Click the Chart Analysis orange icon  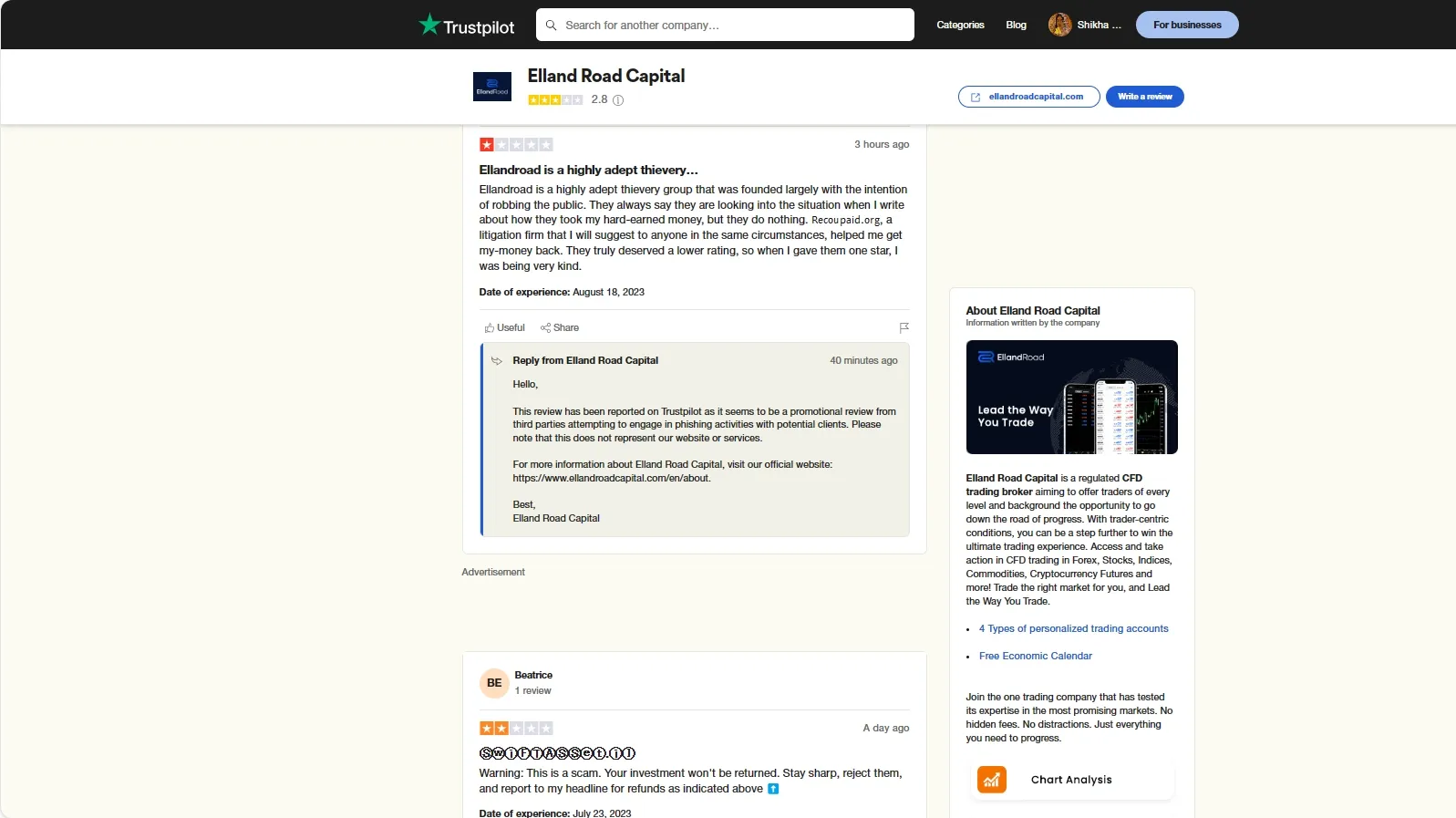[992, 780]
